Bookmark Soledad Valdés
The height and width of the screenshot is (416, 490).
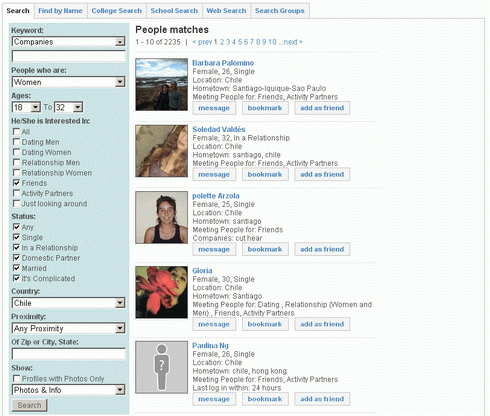pos(265,174)
